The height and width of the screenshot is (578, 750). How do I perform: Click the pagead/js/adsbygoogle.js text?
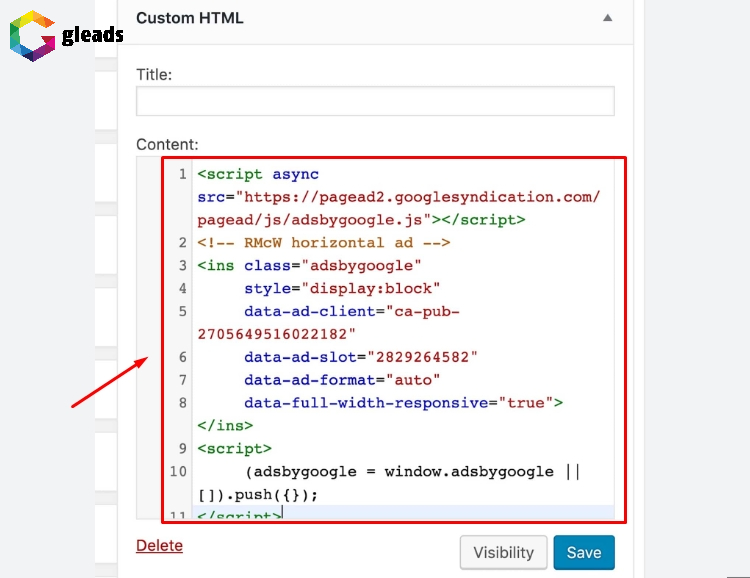pos(309,220)
